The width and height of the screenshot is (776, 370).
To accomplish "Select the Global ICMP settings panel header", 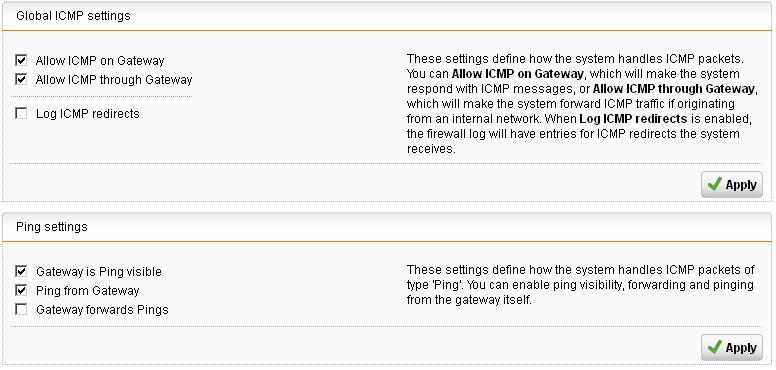I will click(x=387, y=16).
